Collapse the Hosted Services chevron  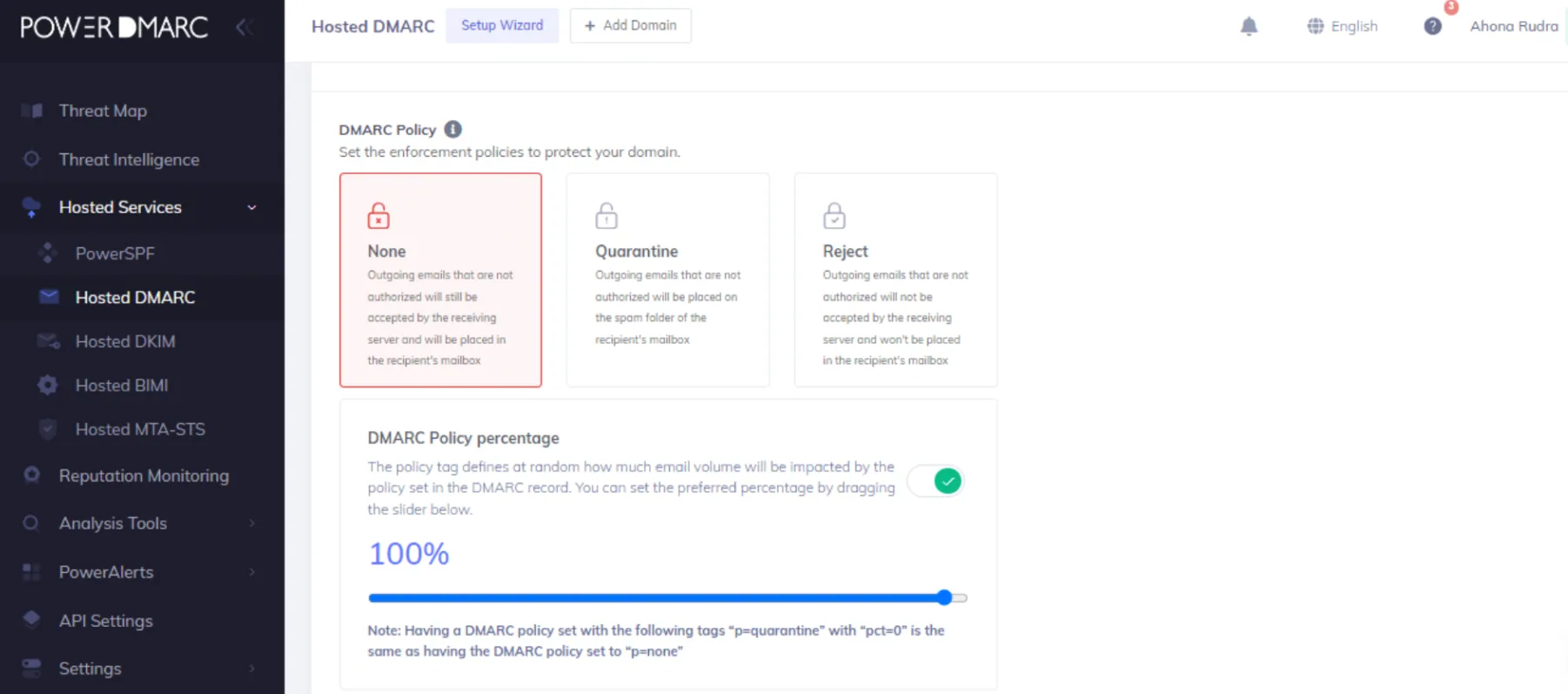[251, 207]
